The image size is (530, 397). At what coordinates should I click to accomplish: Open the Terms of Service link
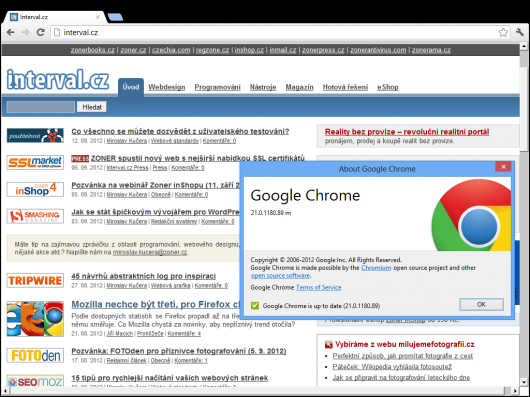(x=318, y=288)
